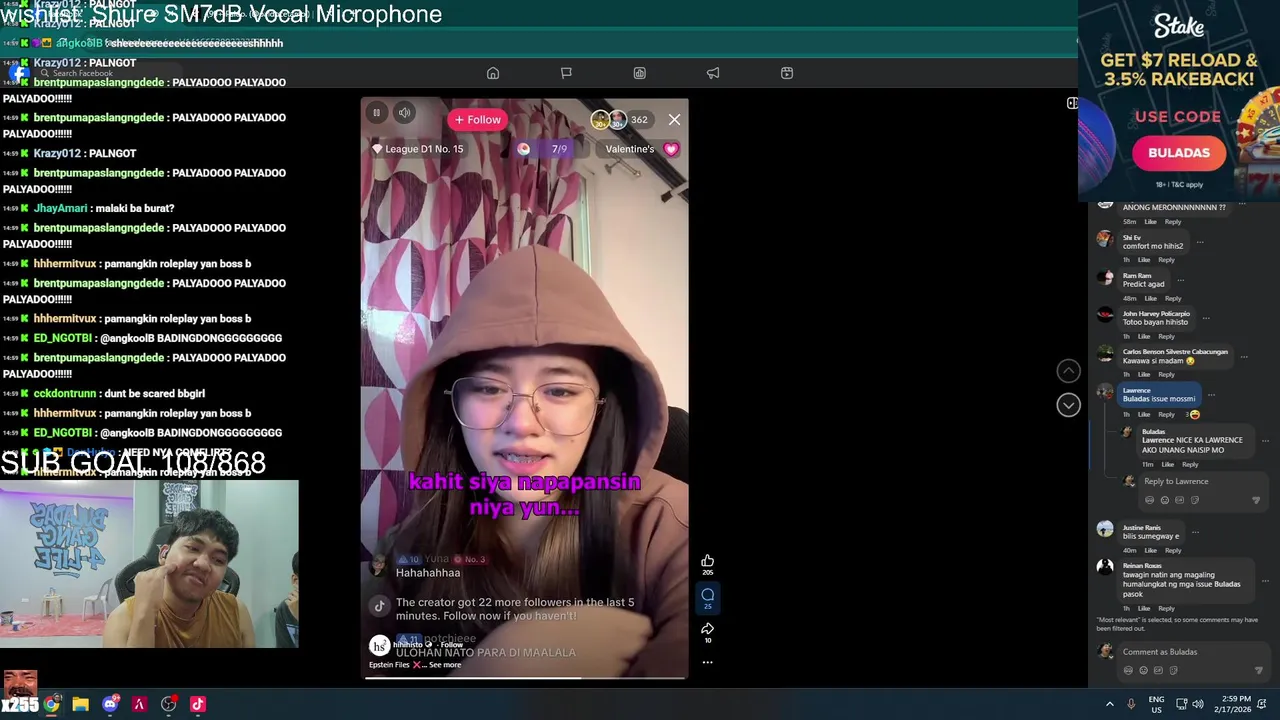The image size is (1280, 720).
Task: Open the more options ellipsis below share
Action: click(707, 662)
